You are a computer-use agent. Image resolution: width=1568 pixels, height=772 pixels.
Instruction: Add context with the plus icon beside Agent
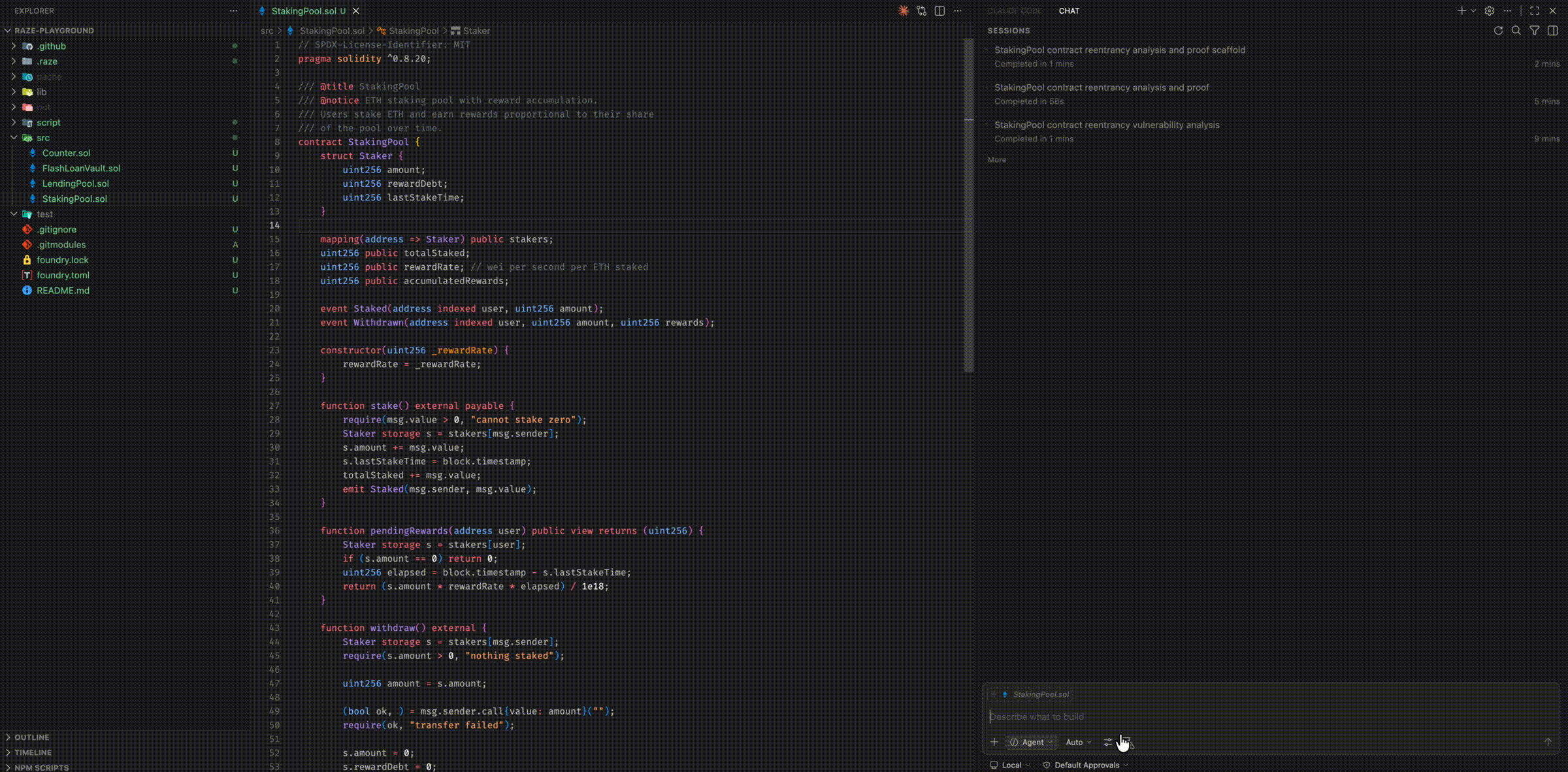(x=994, y=742)
